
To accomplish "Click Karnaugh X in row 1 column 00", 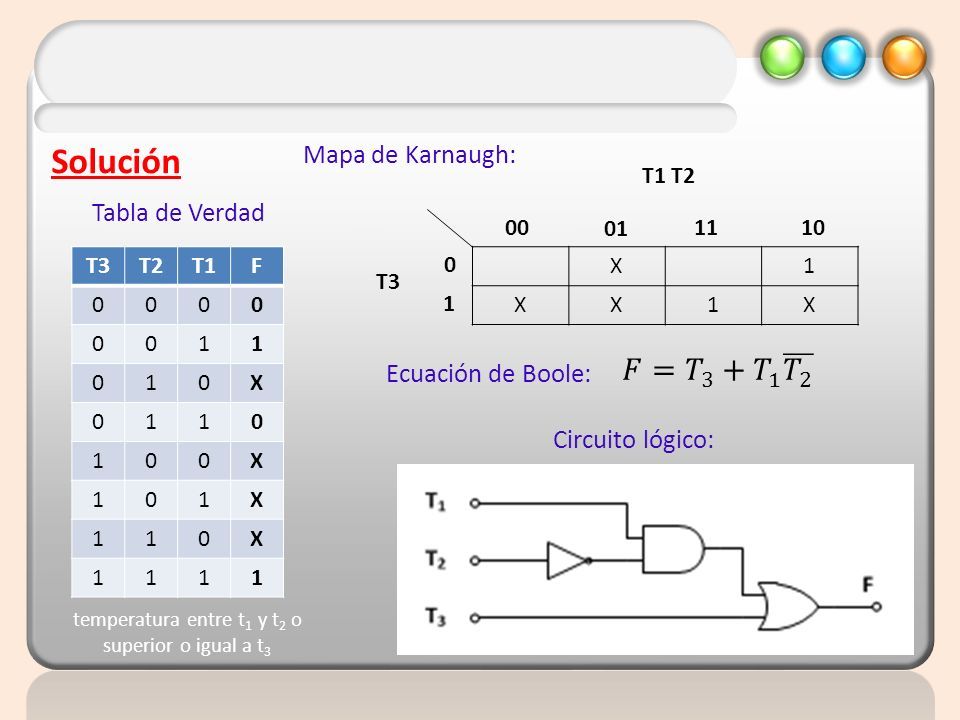I will click(520, 305).
